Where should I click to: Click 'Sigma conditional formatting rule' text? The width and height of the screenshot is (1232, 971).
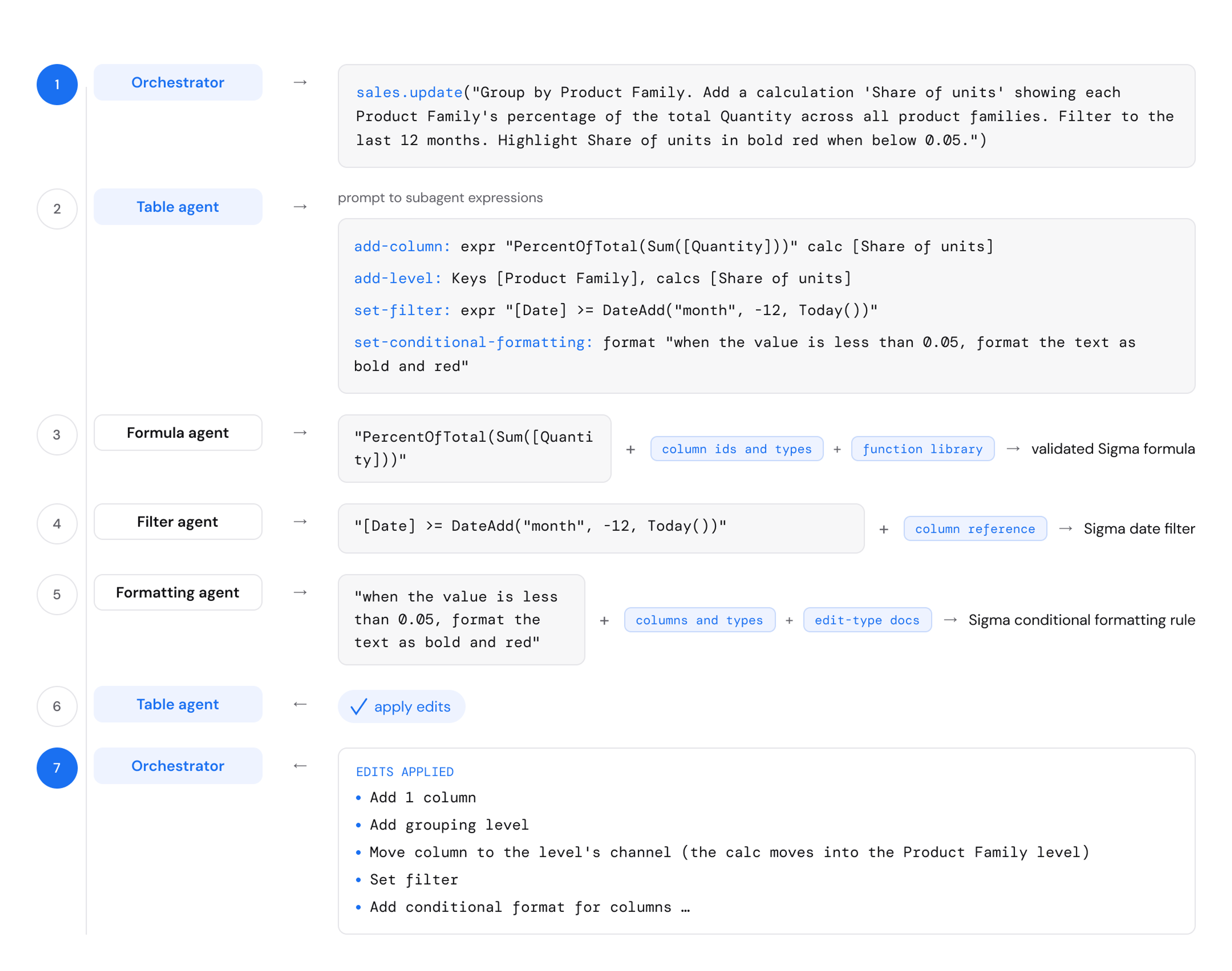(x=1082, y=620)
